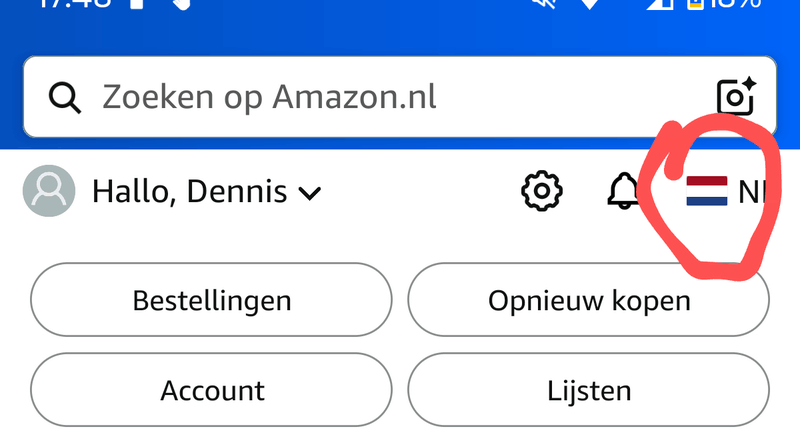Open the camera lens visual search
The width and height of the screenshot is (800, 443).
pos(736,97)
